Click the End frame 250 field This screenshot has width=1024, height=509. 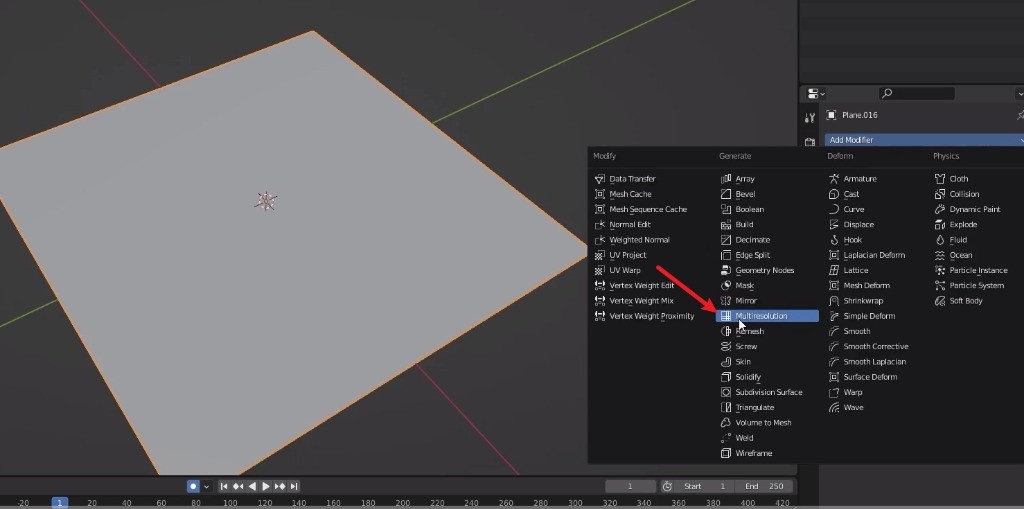point(764,486)
